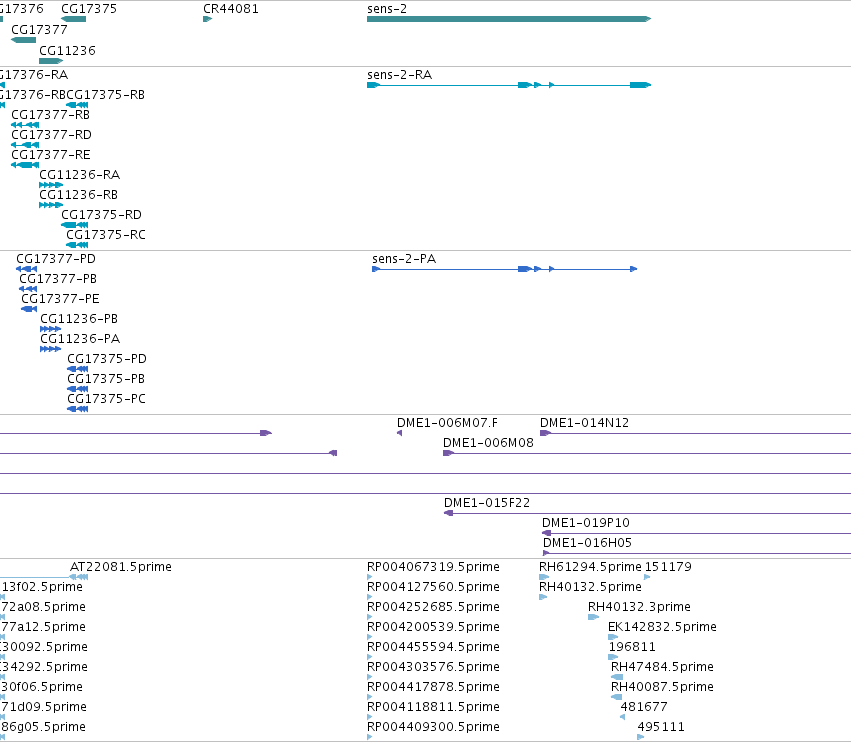Click the label 'CG11236-PA'
This screenshot has width=851, height=742.
[x=80, y=339]
